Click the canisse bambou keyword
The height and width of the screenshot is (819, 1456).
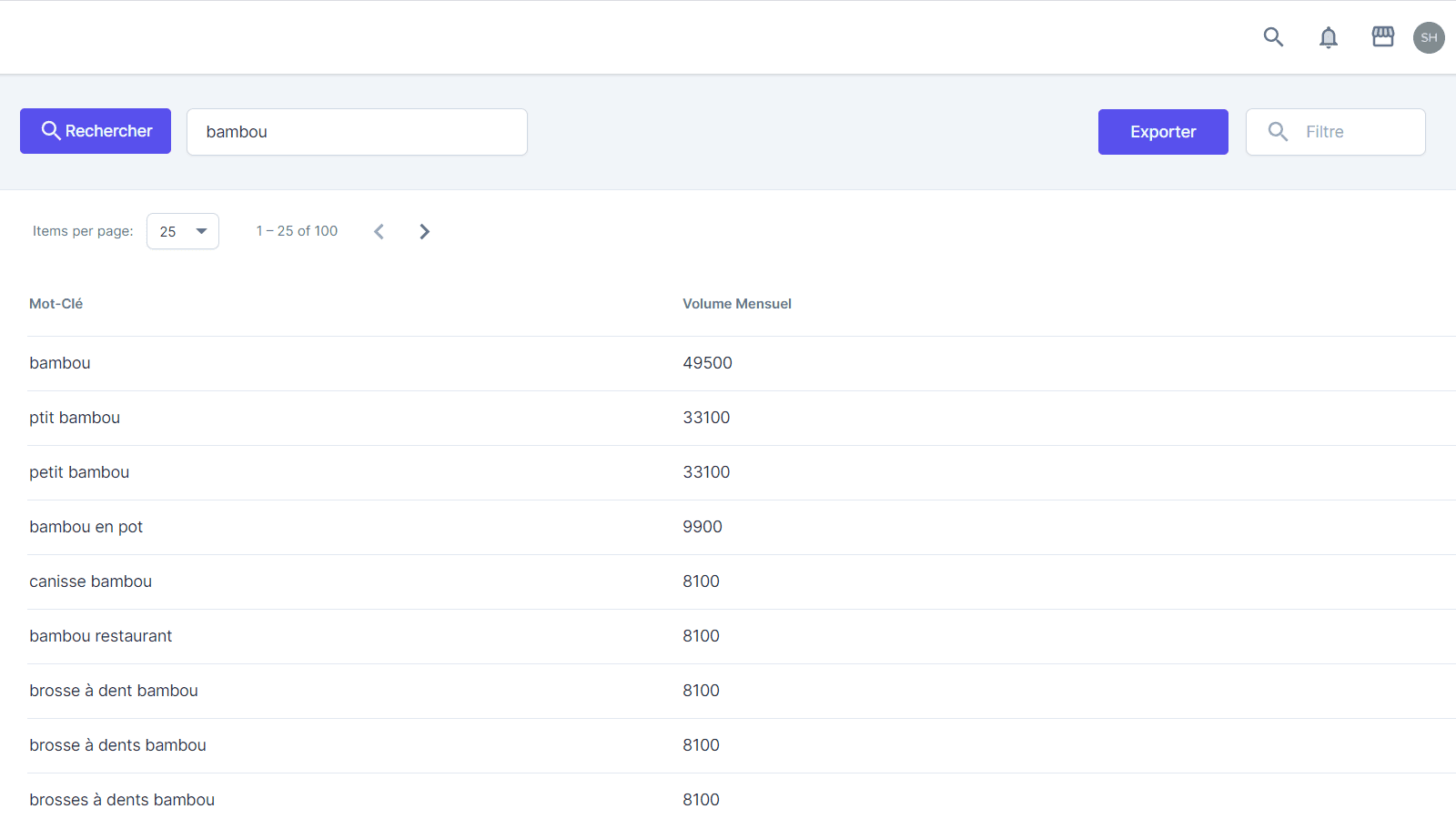coord(90,581)
